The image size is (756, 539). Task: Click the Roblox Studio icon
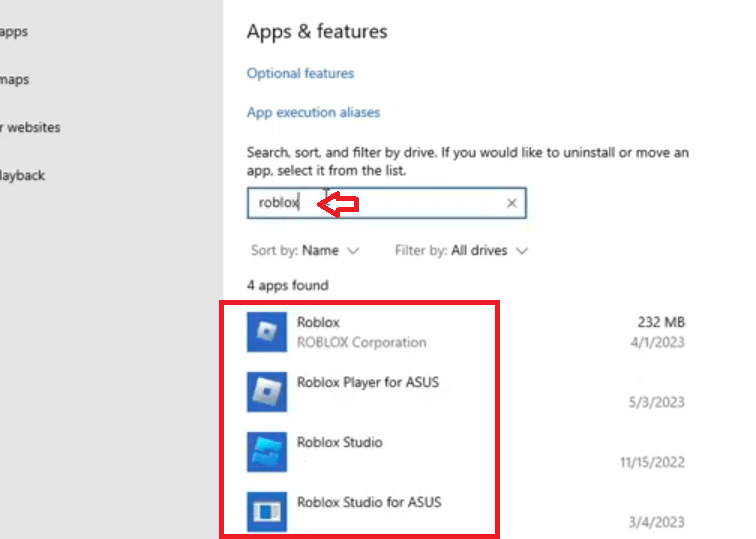point(267,452)
